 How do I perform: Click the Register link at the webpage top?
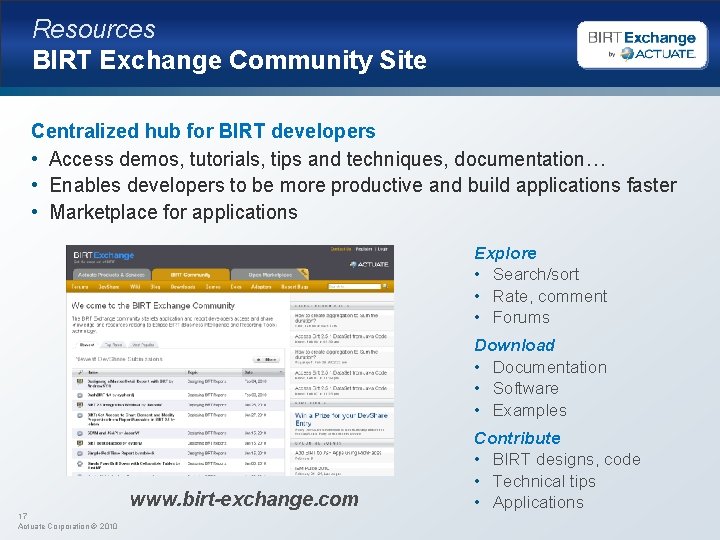[x=364, y=249]
